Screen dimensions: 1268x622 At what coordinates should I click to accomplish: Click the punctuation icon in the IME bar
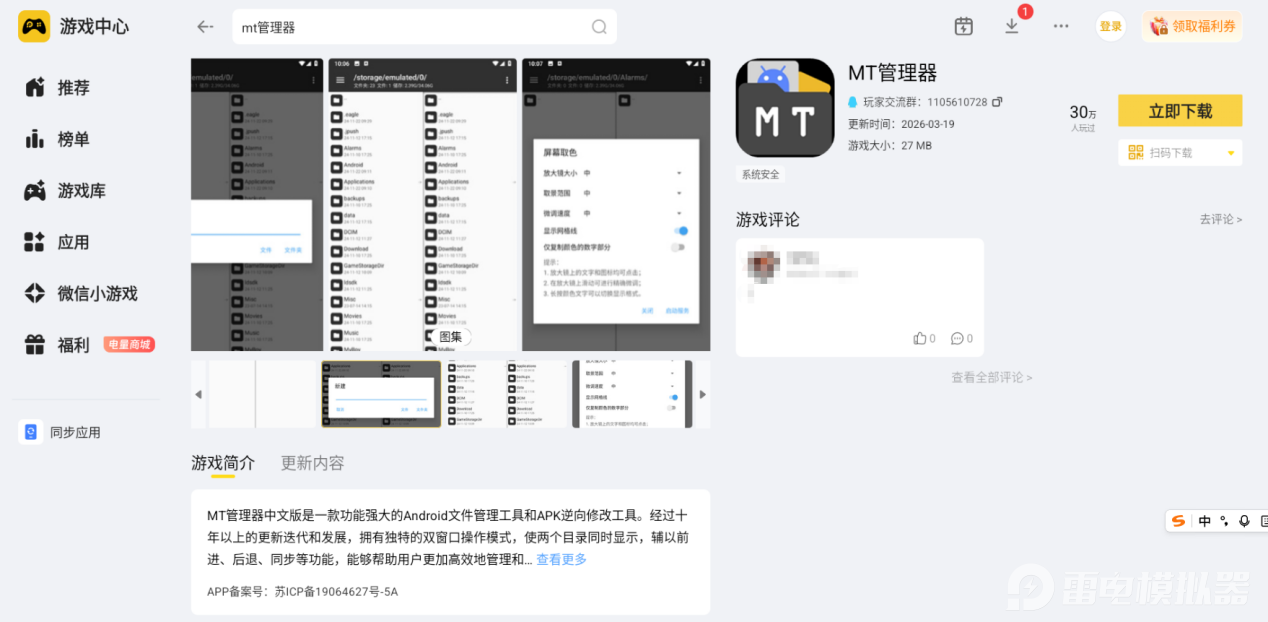[1224, 521]
